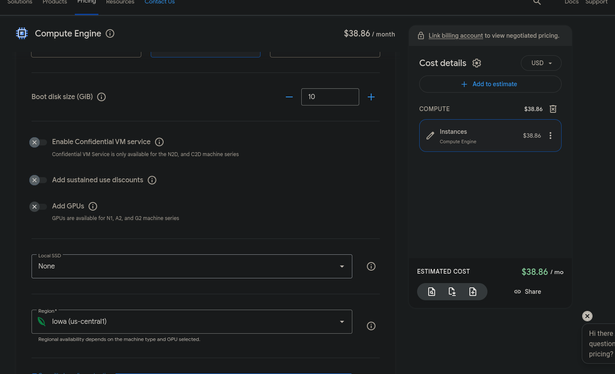The width and height of the screenshot is (615, 374).
Task: Enable Confidential VM service toggle
Action: [38, 142]
